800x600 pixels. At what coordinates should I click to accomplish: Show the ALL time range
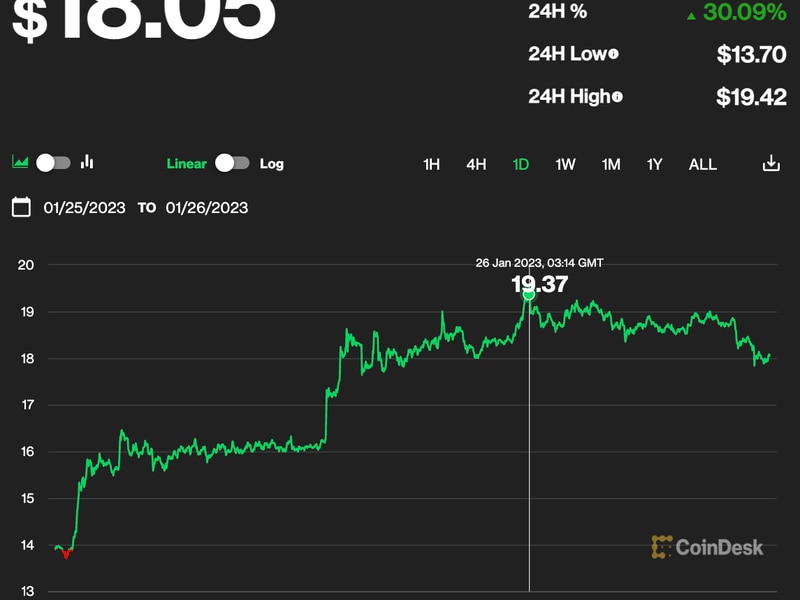pos(703,164)
